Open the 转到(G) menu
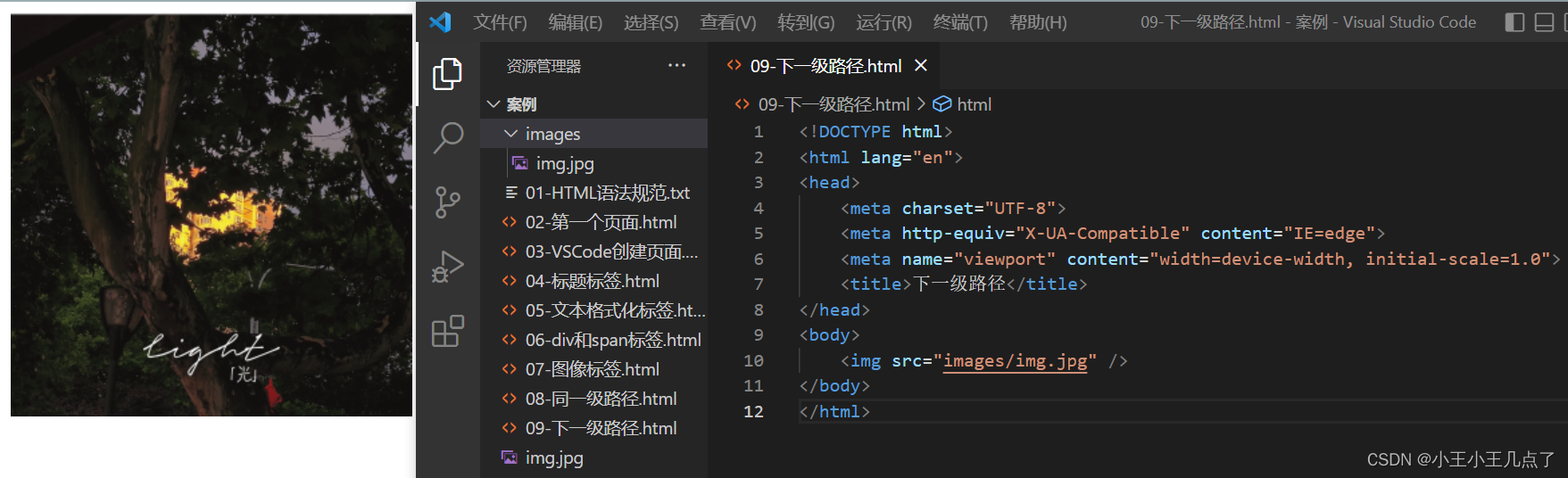 806,22
